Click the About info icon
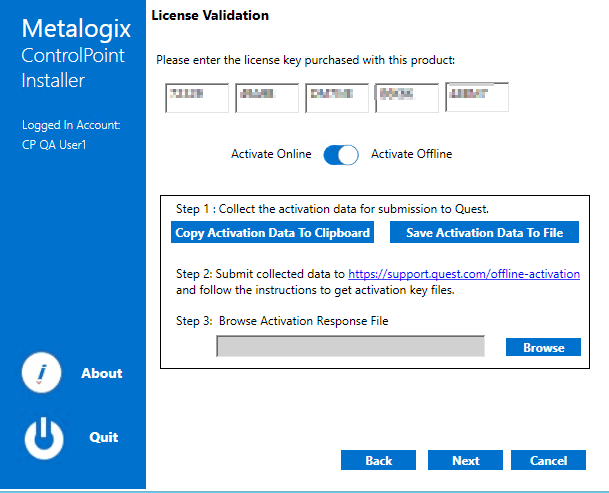This screenshot has height=493, width=609. pos(41,373)
